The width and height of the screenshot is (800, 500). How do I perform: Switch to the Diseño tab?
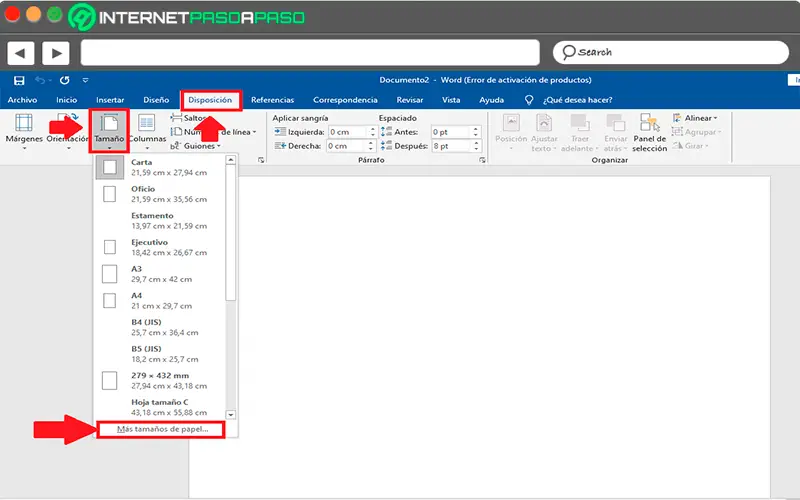[x=156, y=100]
